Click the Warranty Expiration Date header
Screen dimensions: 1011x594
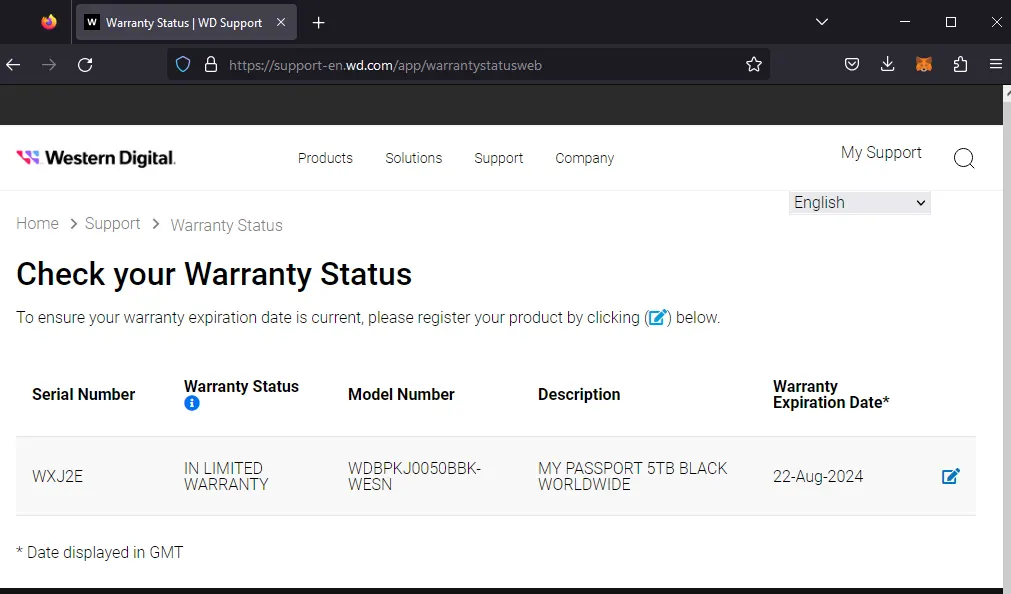[831, 394]
